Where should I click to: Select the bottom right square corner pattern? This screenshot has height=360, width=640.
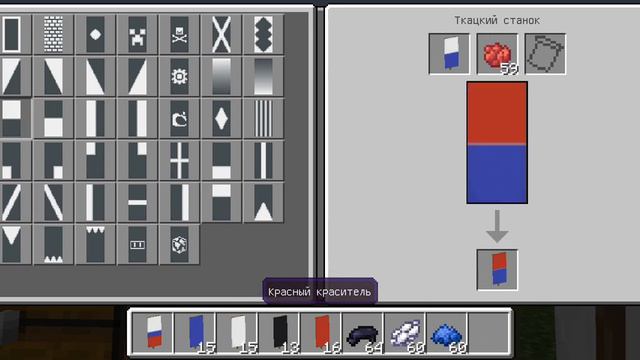pos(53,160)
